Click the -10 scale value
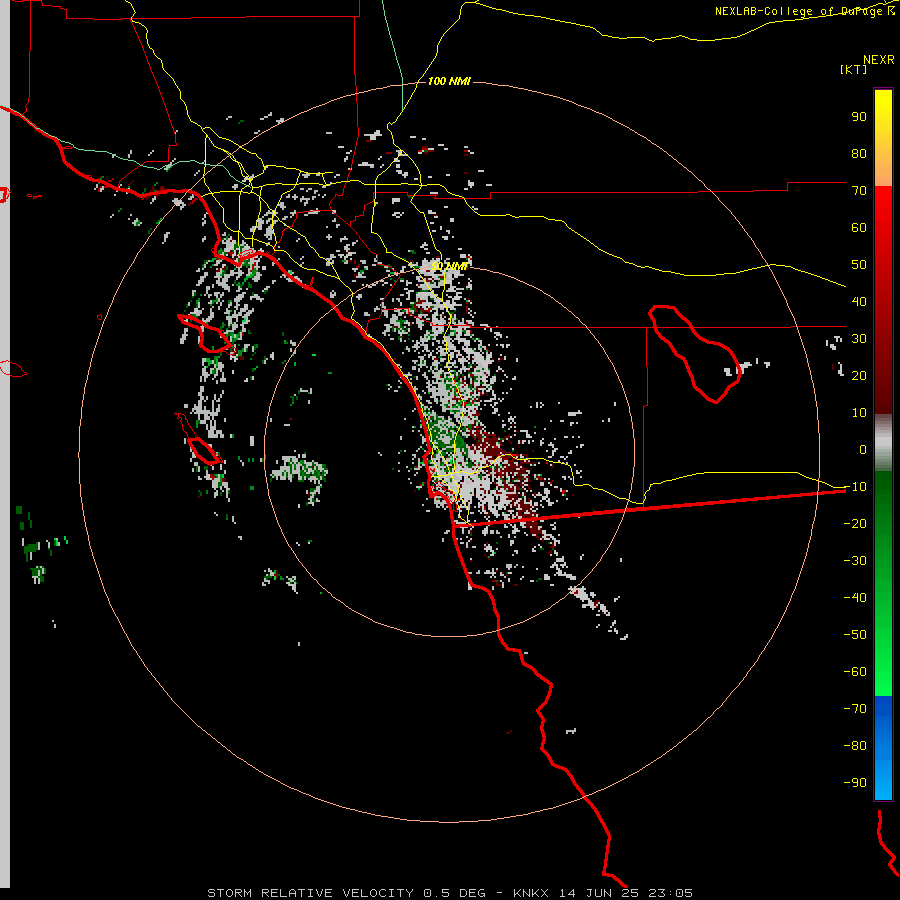The height and width of the screenshot is (900, 900). (x=855, y=487)
